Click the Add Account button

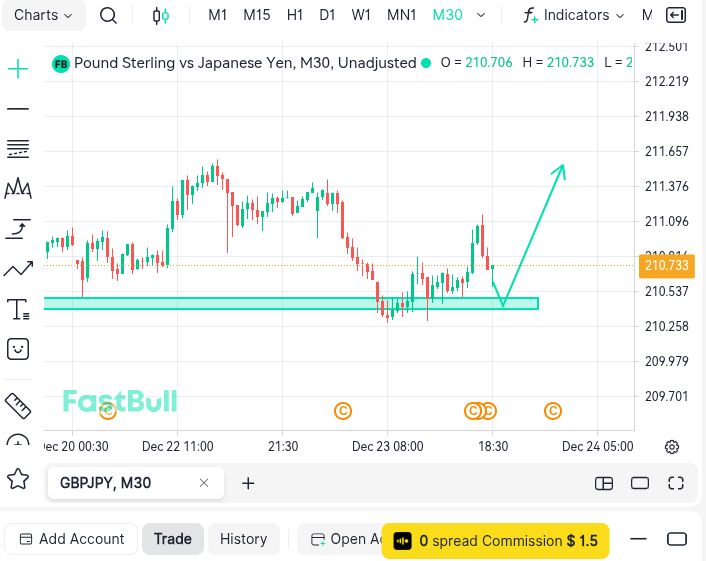(72, 539)
